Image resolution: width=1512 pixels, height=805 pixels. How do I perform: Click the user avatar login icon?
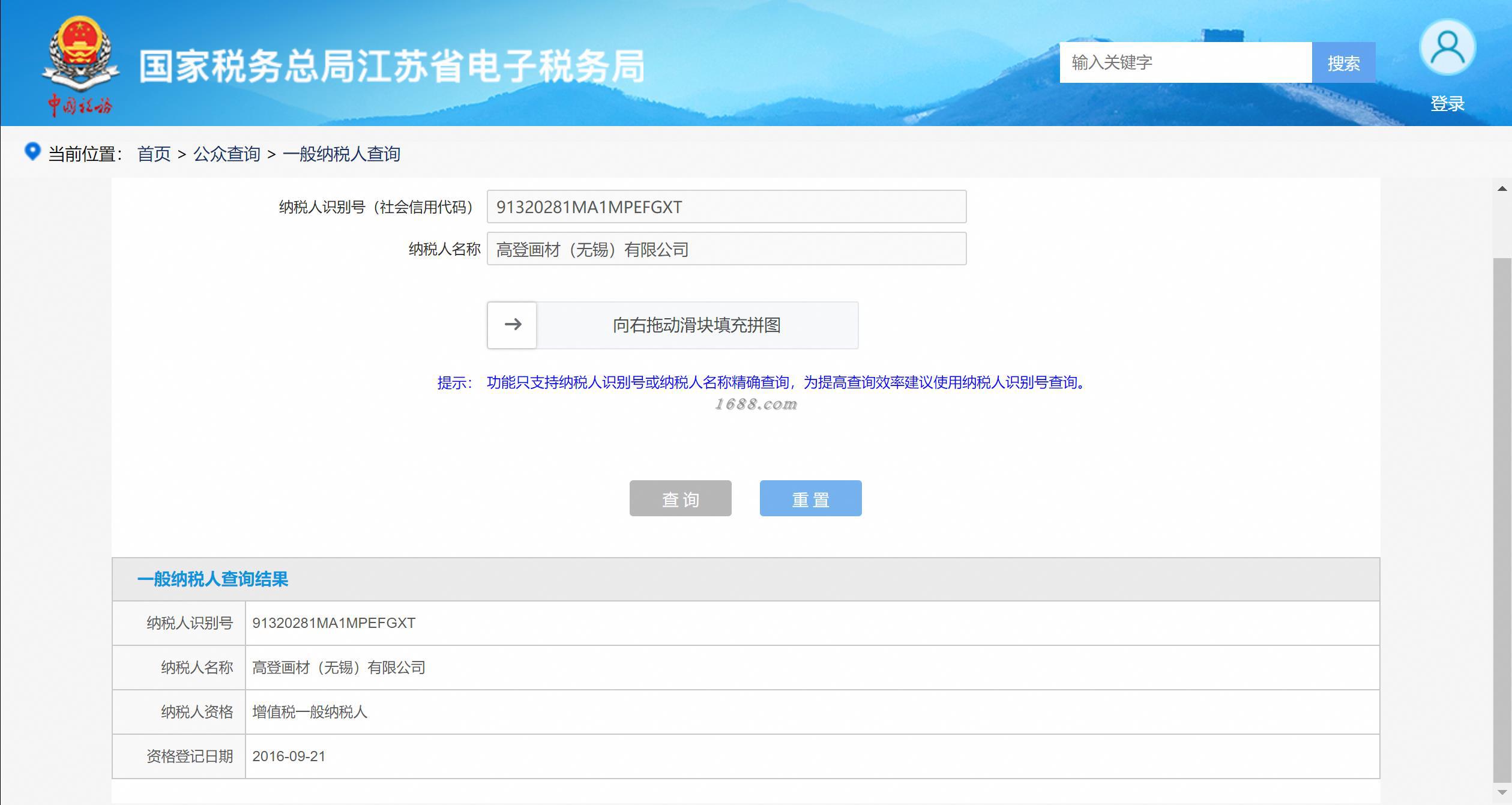pyautogui.click(x=1447, y=48)
